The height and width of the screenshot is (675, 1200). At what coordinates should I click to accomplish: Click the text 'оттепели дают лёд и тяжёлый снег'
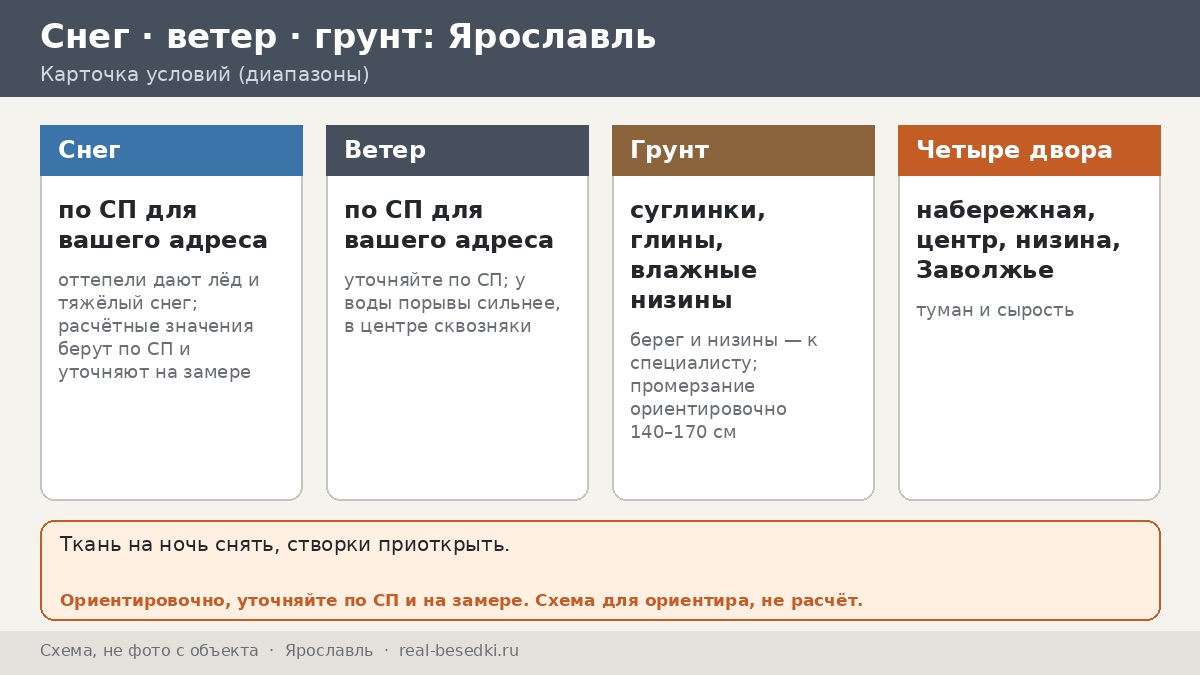coord(158,292)
